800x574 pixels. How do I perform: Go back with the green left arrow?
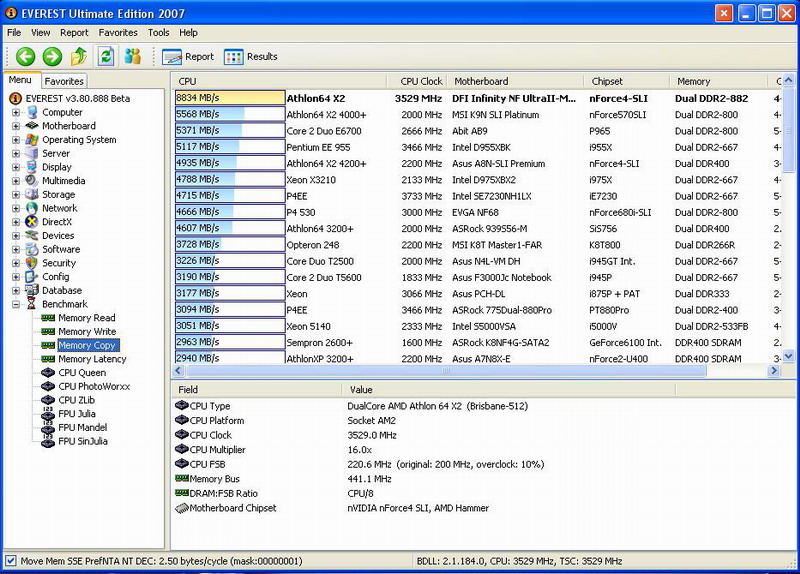click(x=25, y=56)
